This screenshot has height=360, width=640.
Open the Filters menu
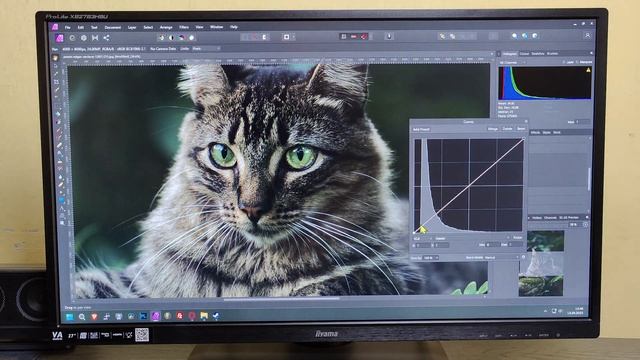click(184, 27)
